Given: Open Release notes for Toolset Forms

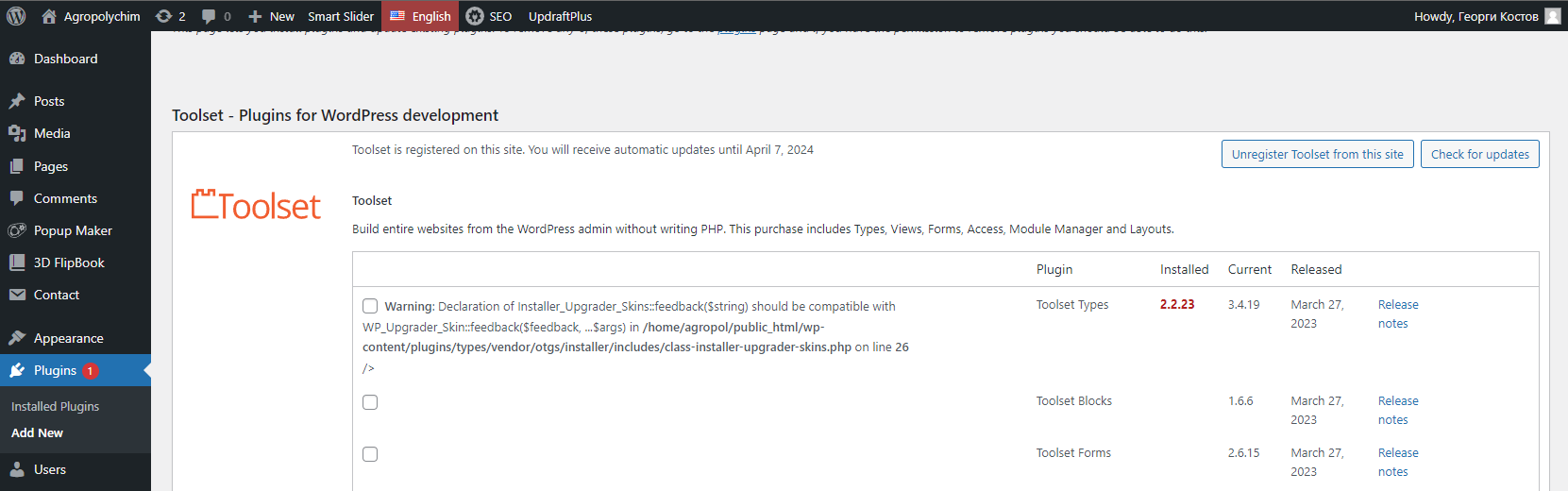Looking at the screenshot, I should [x=1397, y=462].
